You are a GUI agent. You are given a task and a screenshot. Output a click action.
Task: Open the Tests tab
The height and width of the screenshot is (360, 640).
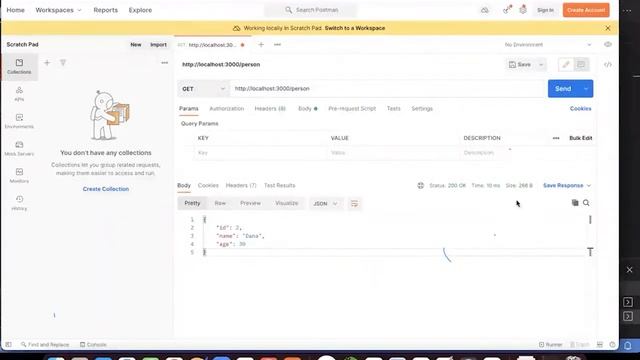click(393, 109)
